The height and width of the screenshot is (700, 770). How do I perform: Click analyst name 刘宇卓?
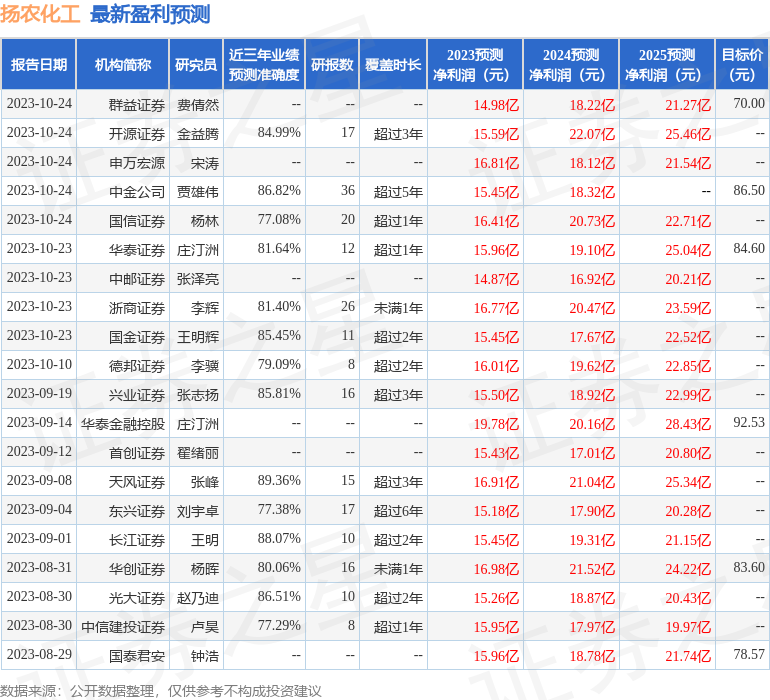pos(197,510)
